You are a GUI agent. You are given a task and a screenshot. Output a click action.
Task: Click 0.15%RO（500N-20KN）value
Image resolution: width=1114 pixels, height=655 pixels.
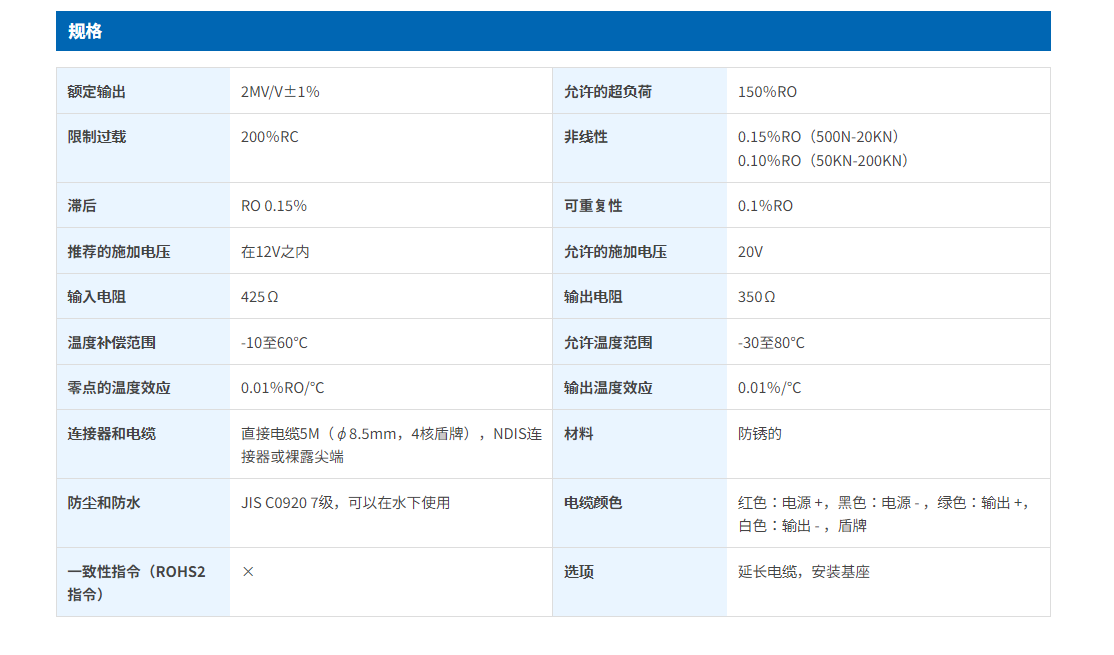click(x=821, y=136)
